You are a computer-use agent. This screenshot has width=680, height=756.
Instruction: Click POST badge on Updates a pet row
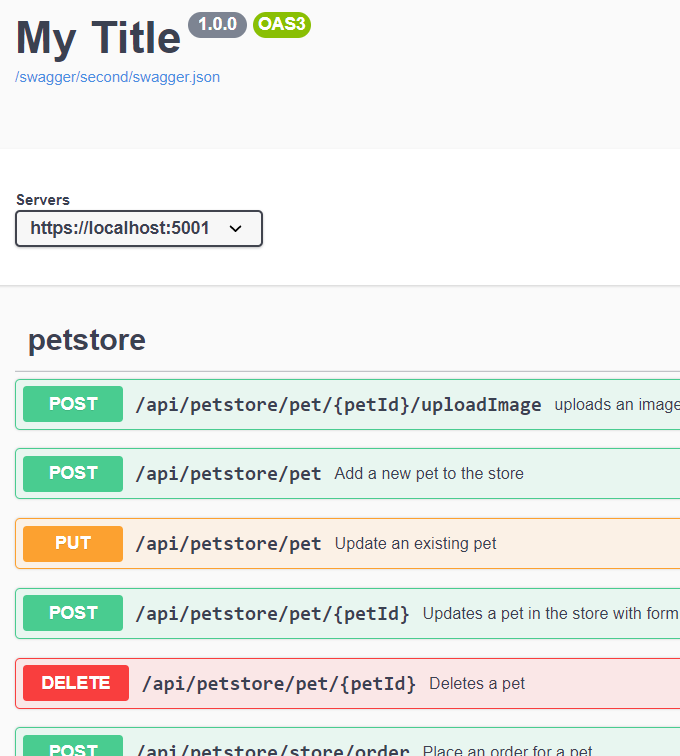coord(73,613)
